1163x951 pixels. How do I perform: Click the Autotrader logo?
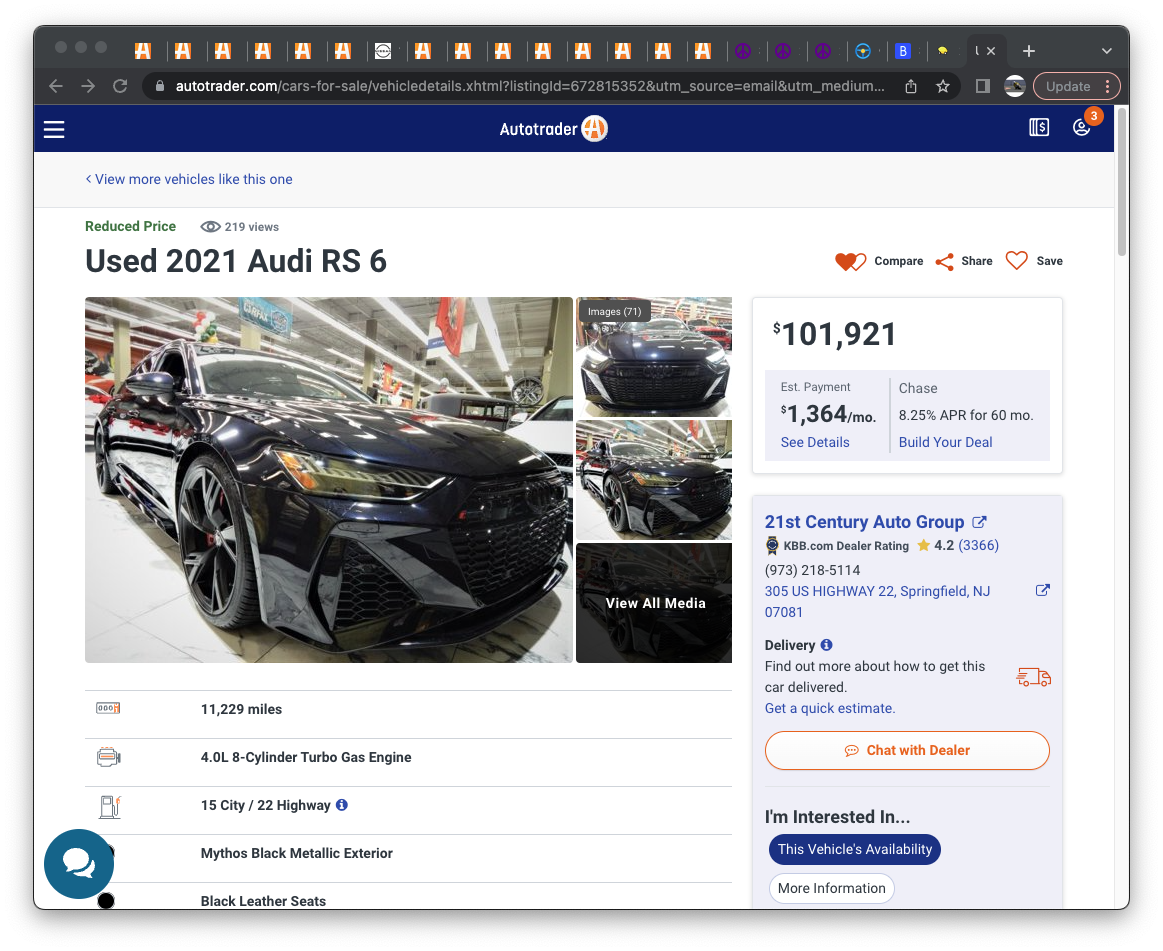[553, 129]
